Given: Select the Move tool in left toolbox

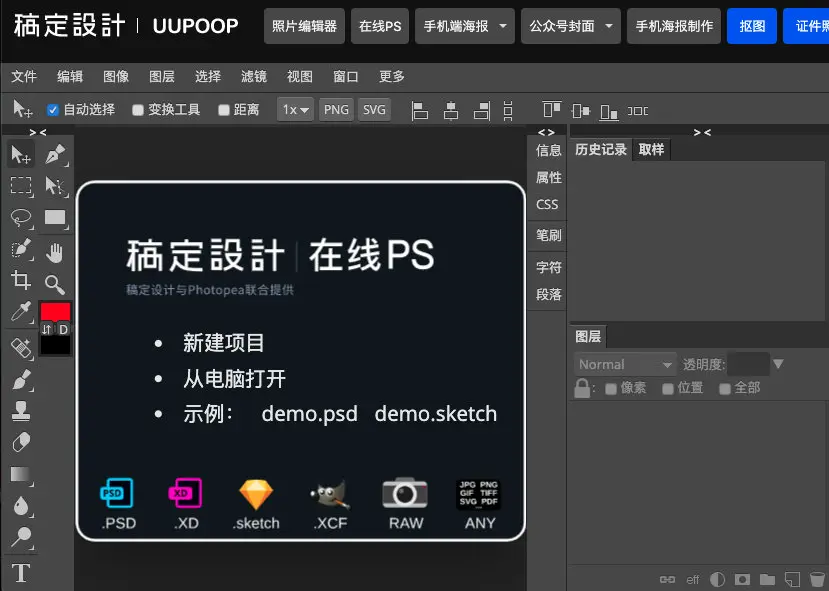Looking at the screenshot, I should (x=21, y=155).
